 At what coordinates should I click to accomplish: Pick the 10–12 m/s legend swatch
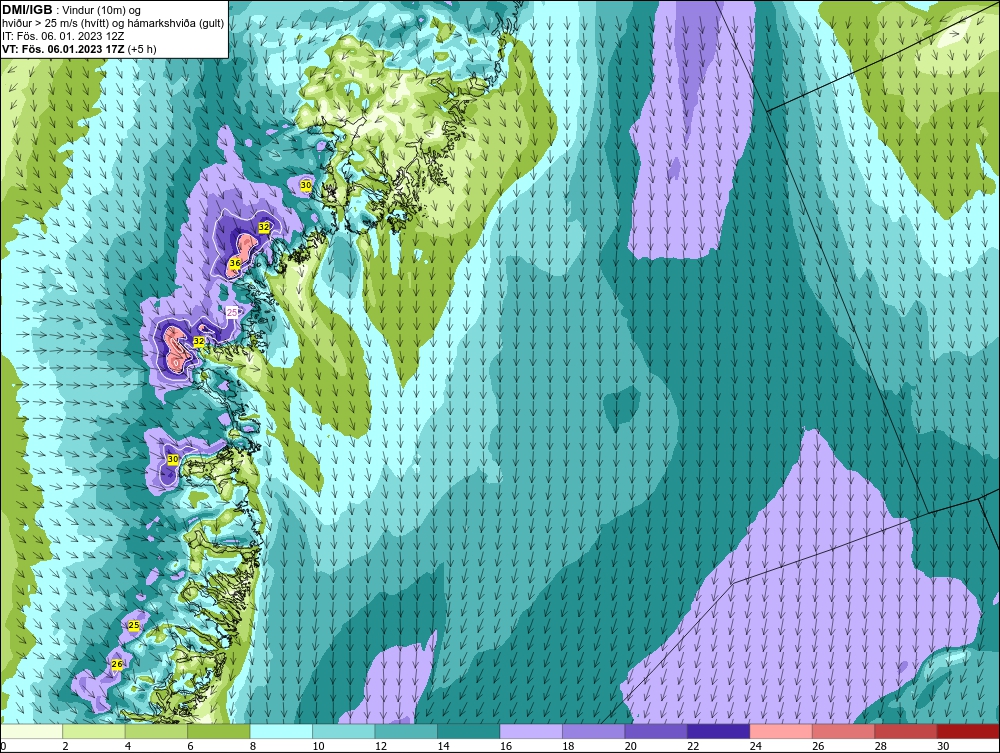coord(344,731)
